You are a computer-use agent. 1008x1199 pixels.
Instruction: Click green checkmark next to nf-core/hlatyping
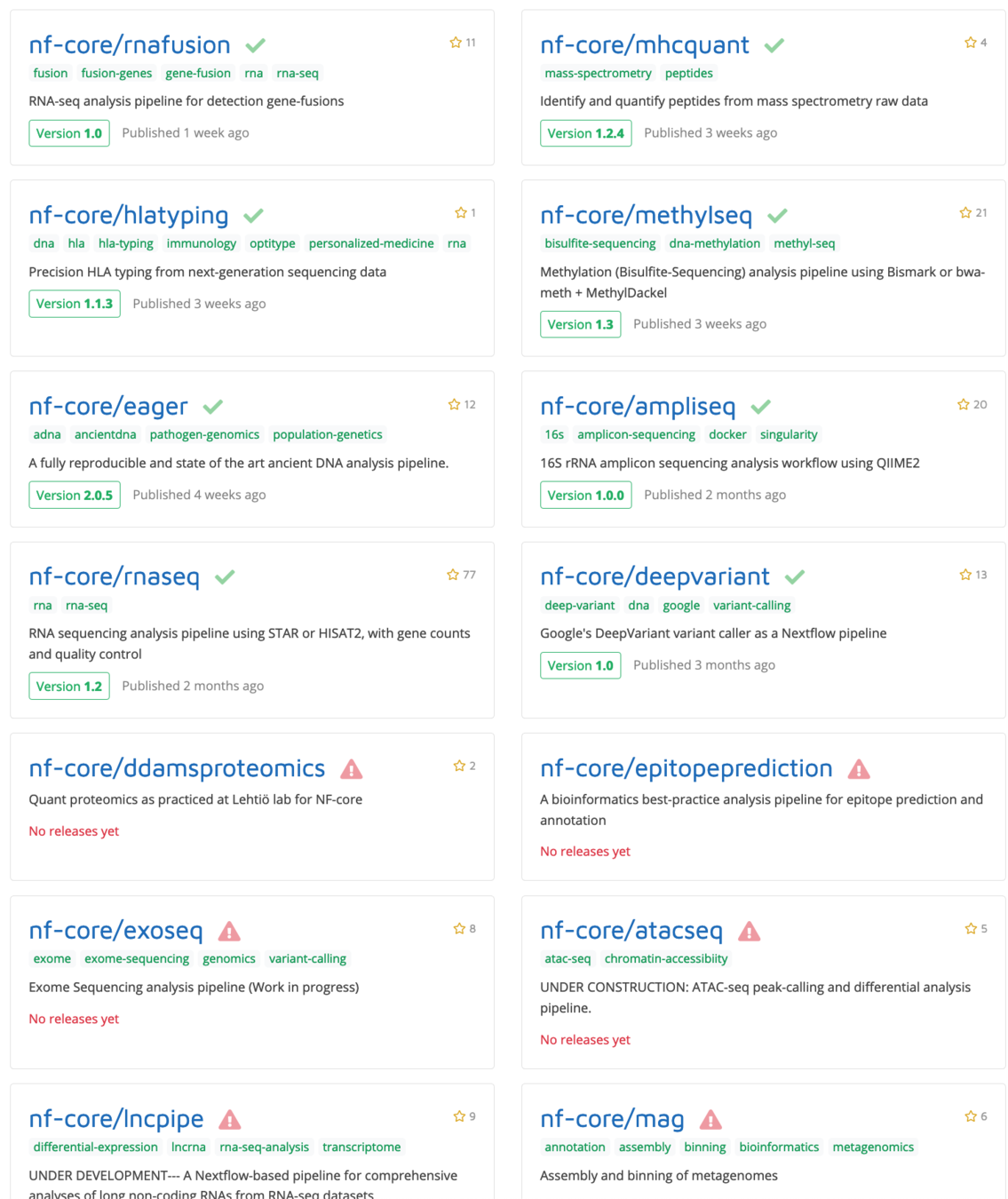[x=254, y=216]
